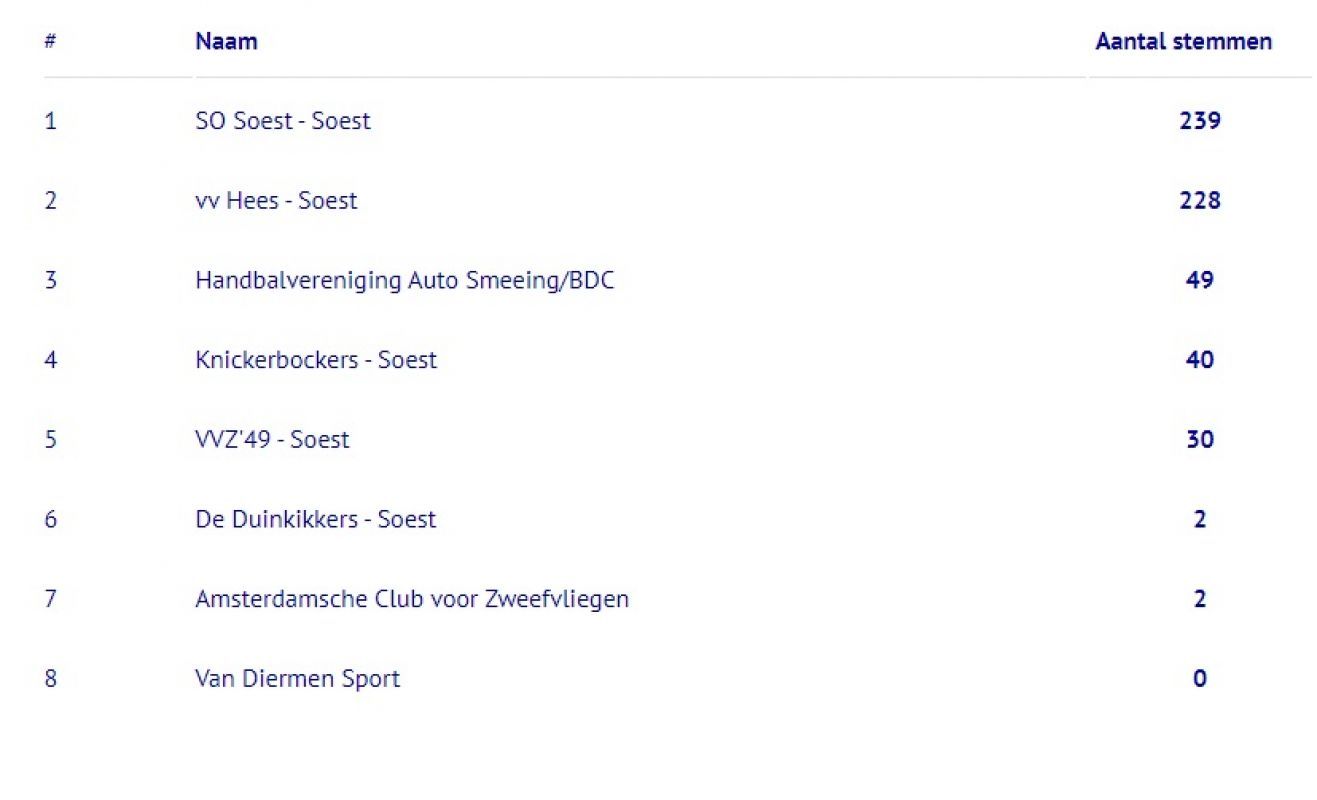The height and width of the screenshot is (800, 1317).
Task: Click the Naam column header
Action: [226, 42]
